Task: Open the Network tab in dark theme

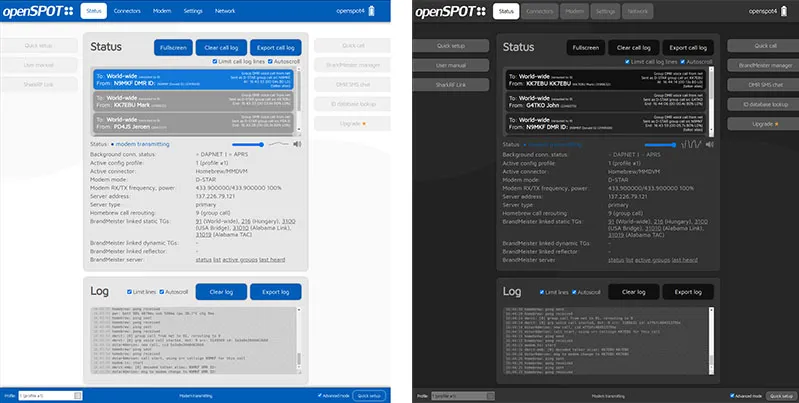Action: [637, 11]
